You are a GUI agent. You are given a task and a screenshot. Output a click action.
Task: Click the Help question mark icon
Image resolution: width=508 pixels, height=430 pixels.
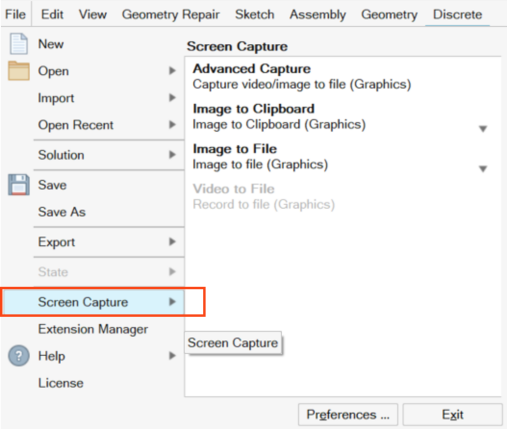[19, 356]
